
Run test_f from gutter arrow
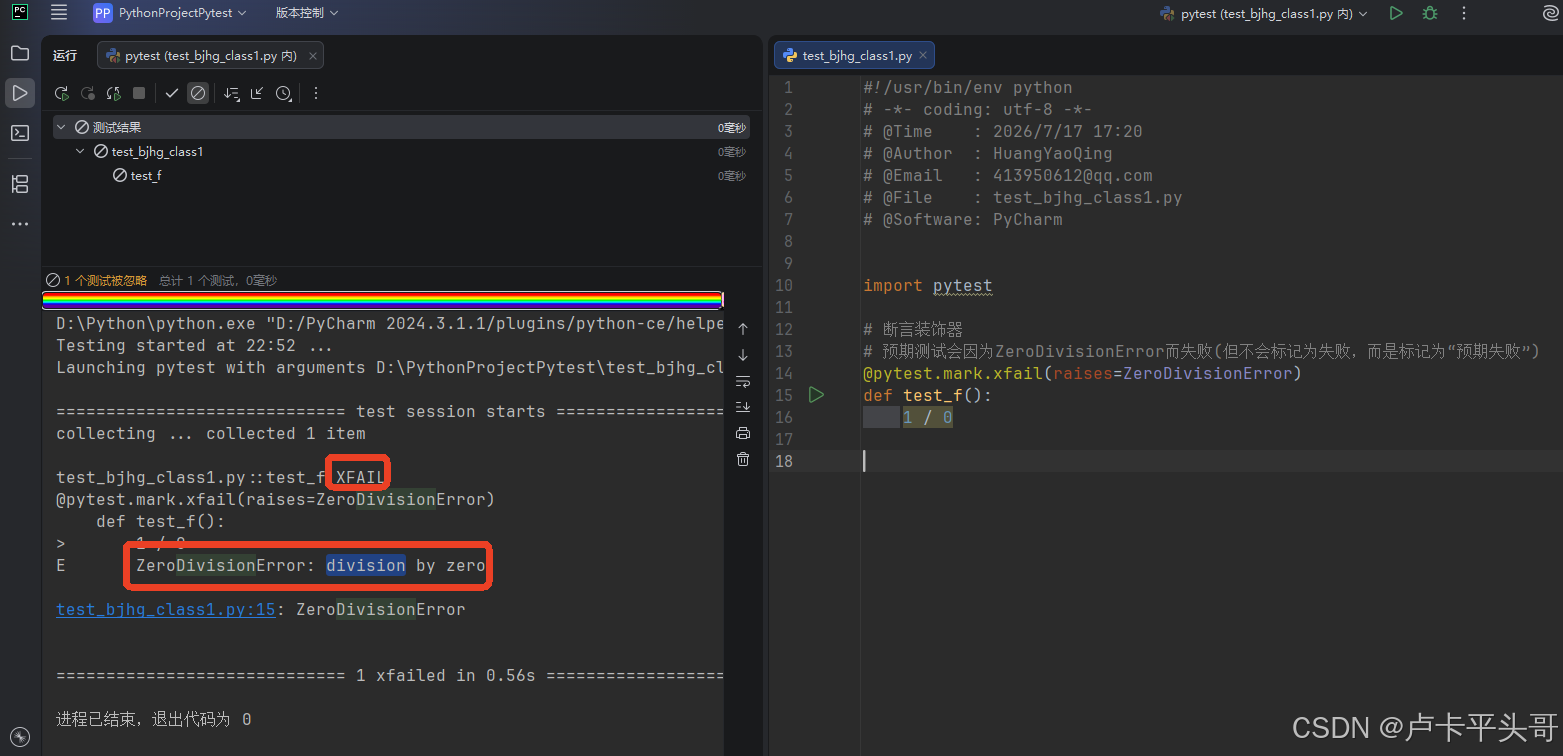816,395
